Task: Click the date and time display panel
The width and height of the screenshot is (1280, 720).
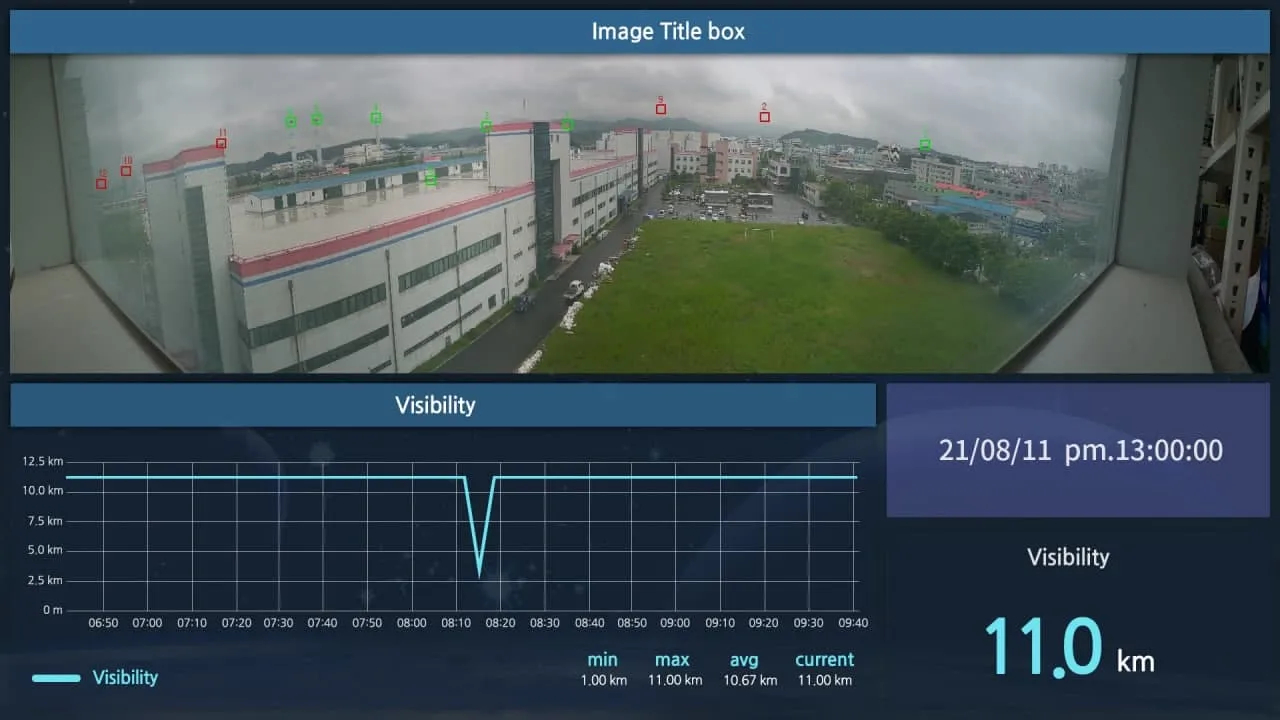Action: click(x=1078, y=450)
